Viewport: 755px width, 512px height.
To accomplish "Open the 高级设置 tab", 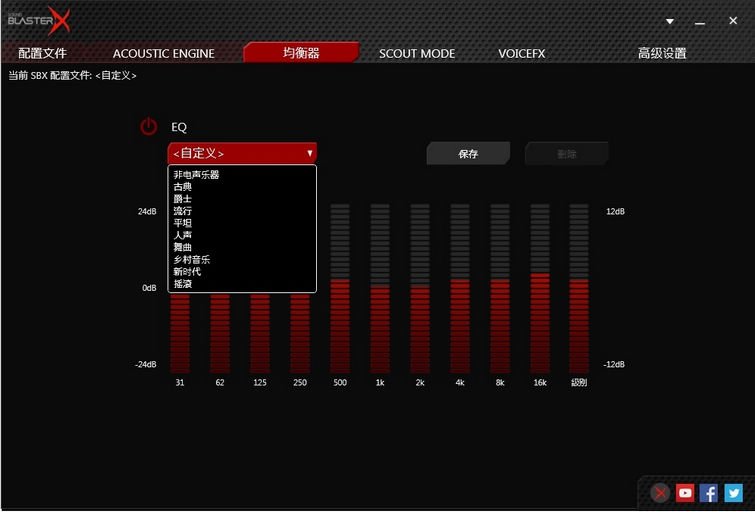I will [x=662, y=53].
